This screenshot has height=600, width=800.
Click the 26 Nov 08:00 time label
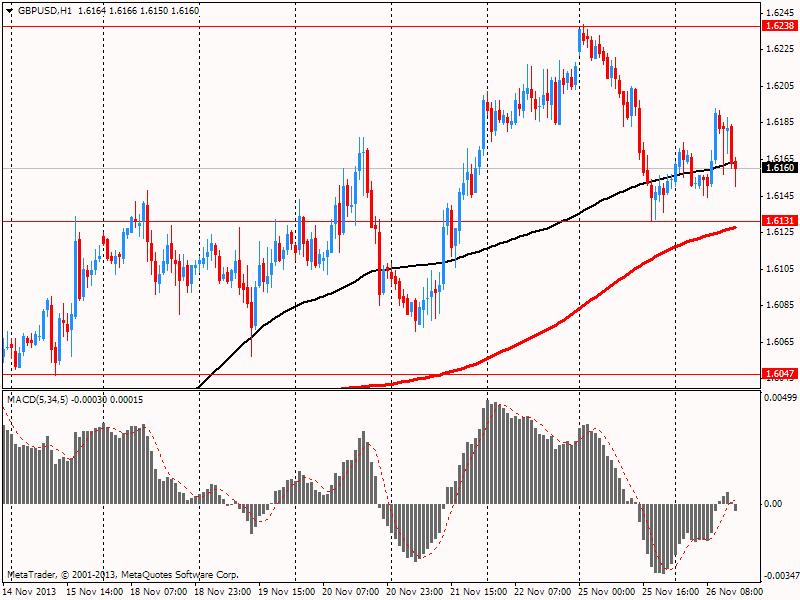point(735,592)
